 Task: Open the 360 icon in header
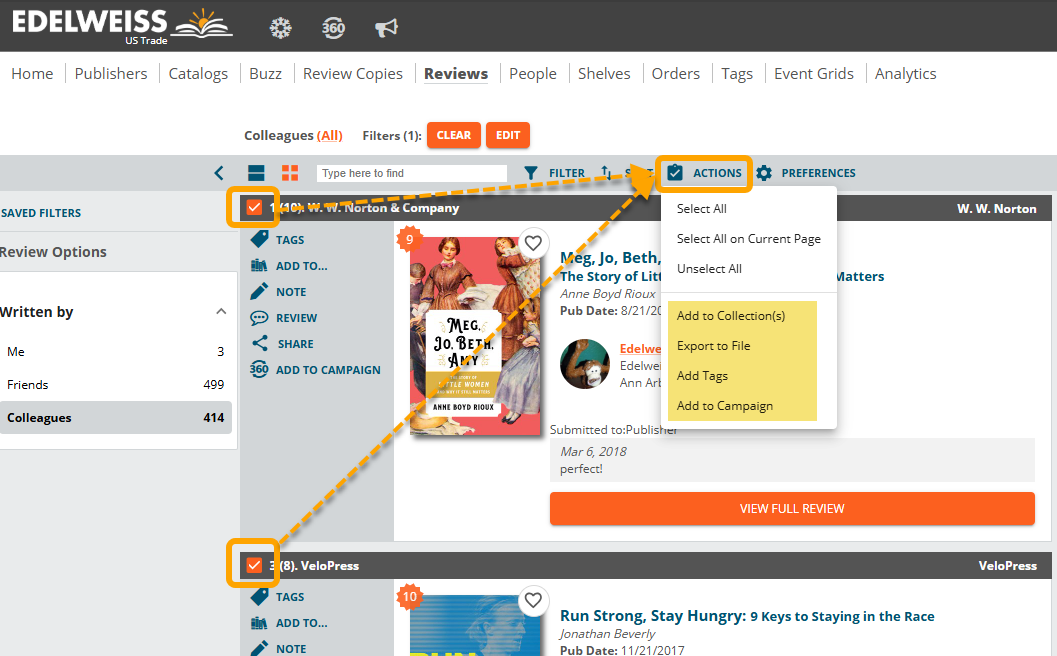[333, 28]
